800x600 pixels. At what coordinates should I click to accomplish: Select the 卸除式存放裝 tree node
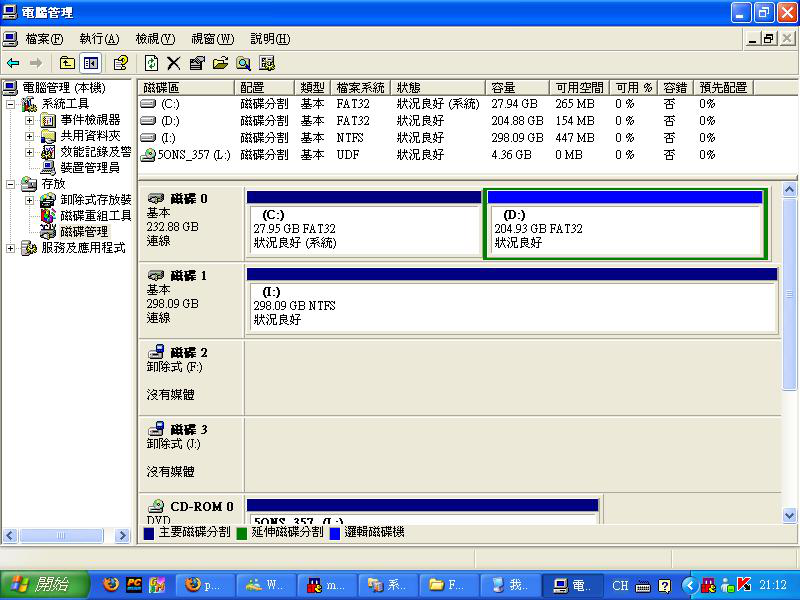[x=95, y=200]
